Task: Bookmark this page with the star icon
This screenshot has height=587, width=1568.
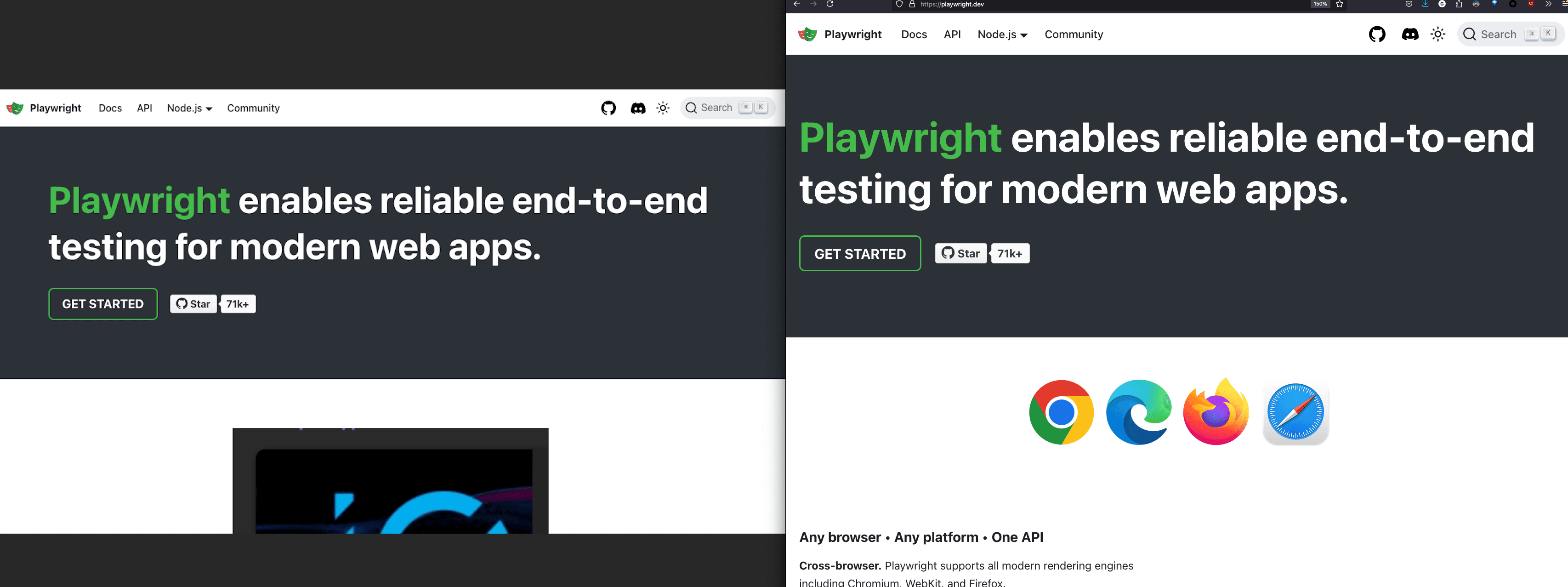Action: (1340, 4)
